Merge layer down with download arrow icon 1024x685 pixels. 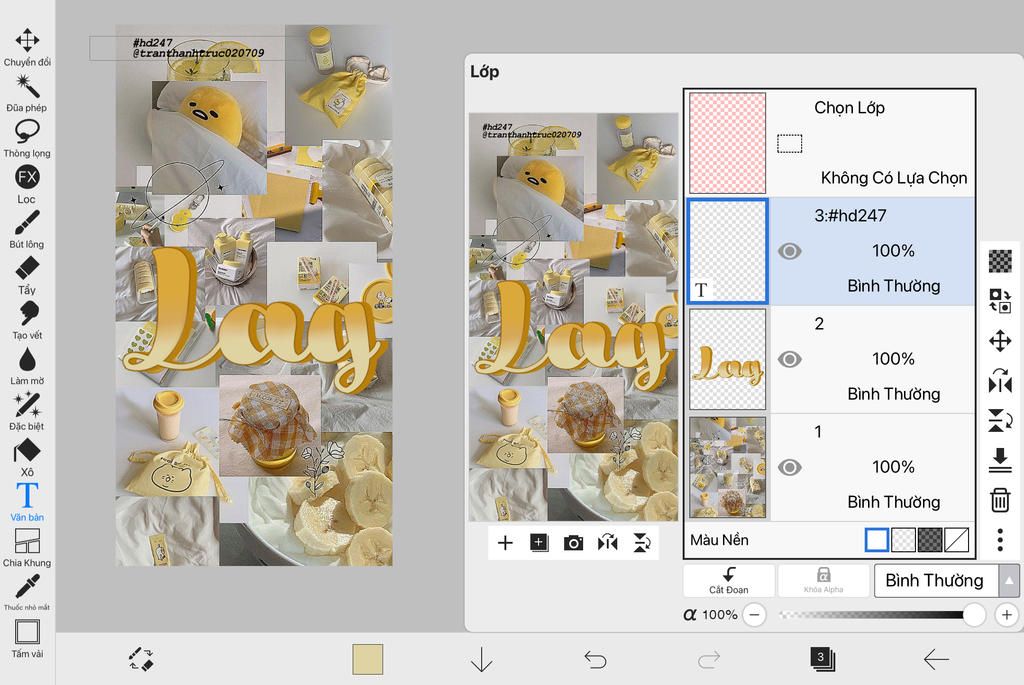(x=1000, y=460)
